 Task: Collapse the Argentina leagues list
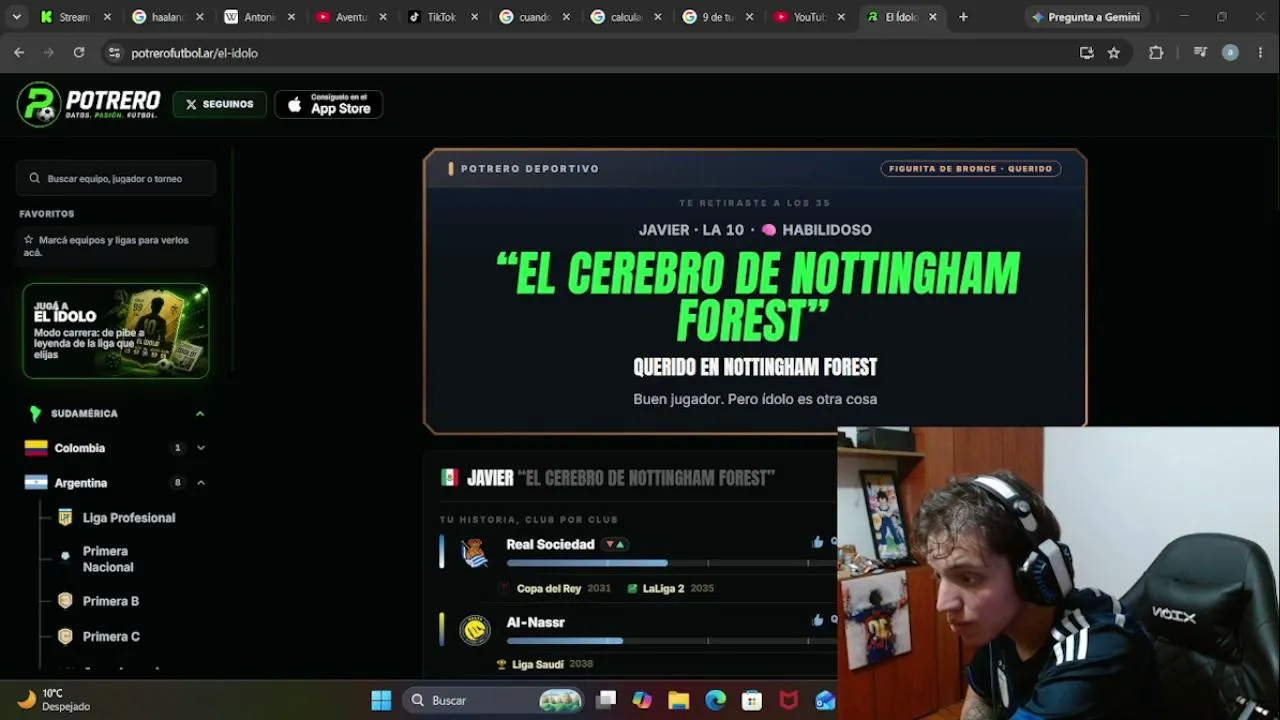(x=201, y=483)
